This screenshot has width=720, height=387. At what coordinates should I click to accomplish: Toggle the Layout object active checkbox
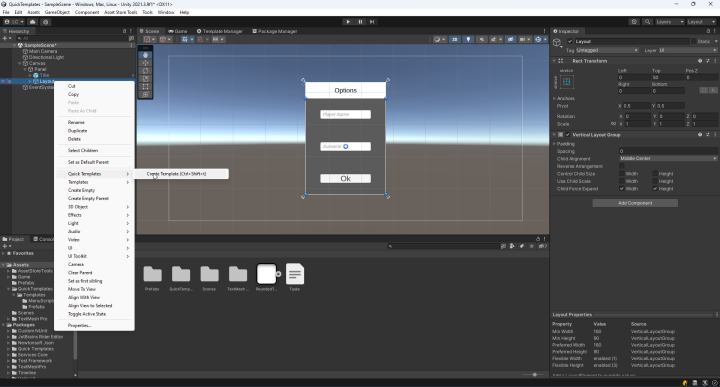[x=570, y=41]
